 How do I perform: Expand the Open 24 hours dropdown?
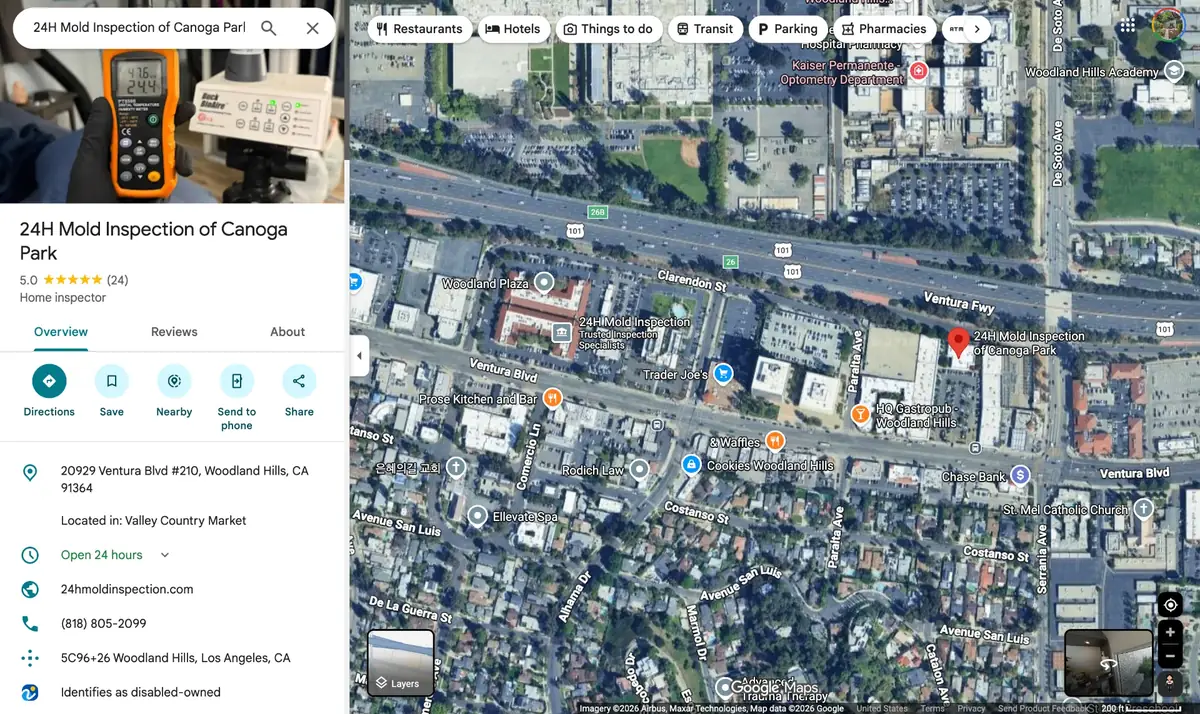click(165, 555)
